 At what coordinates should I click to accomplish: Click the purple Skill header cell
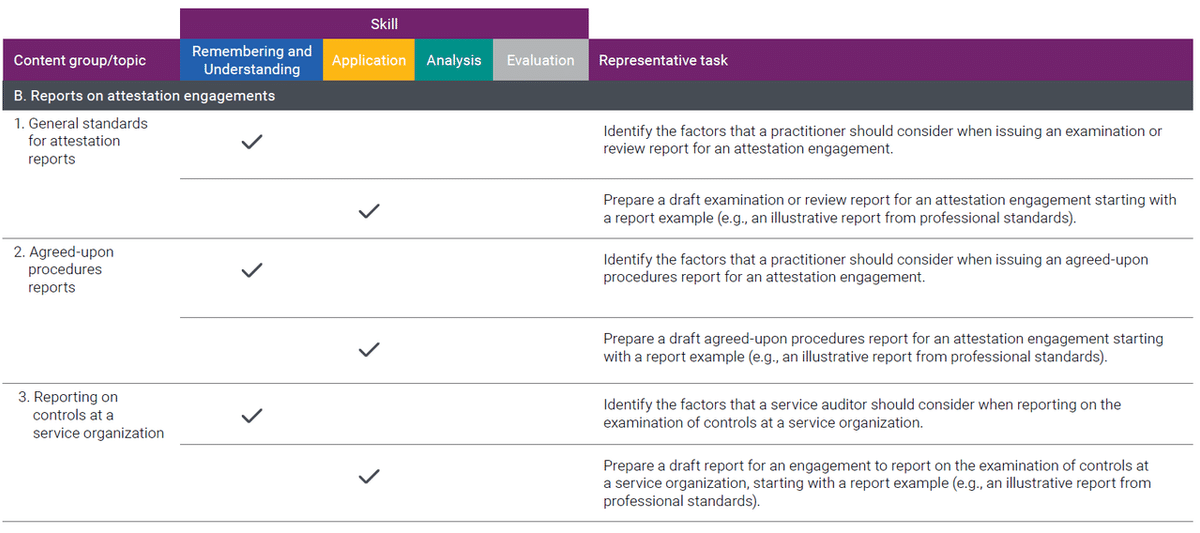384,24
